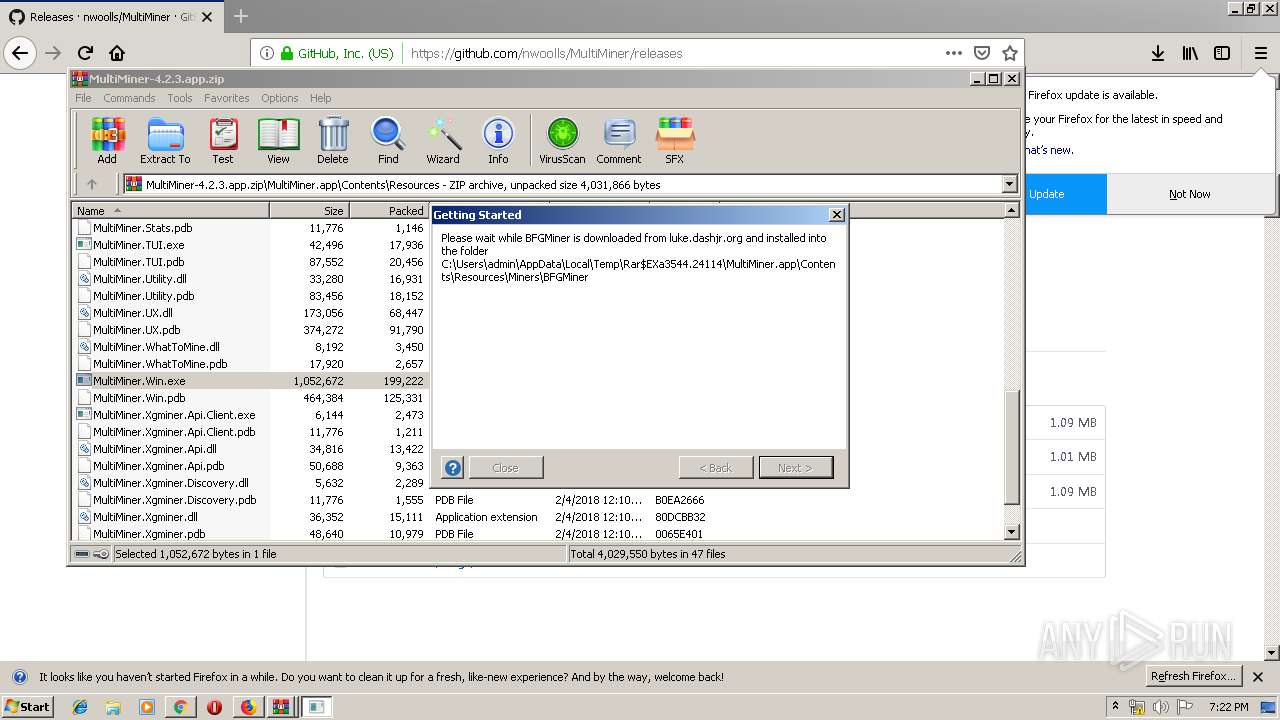Screen dimensions: 1280x720
Task: Open Firefox downloads arrow
Action: click(1157, 53)
